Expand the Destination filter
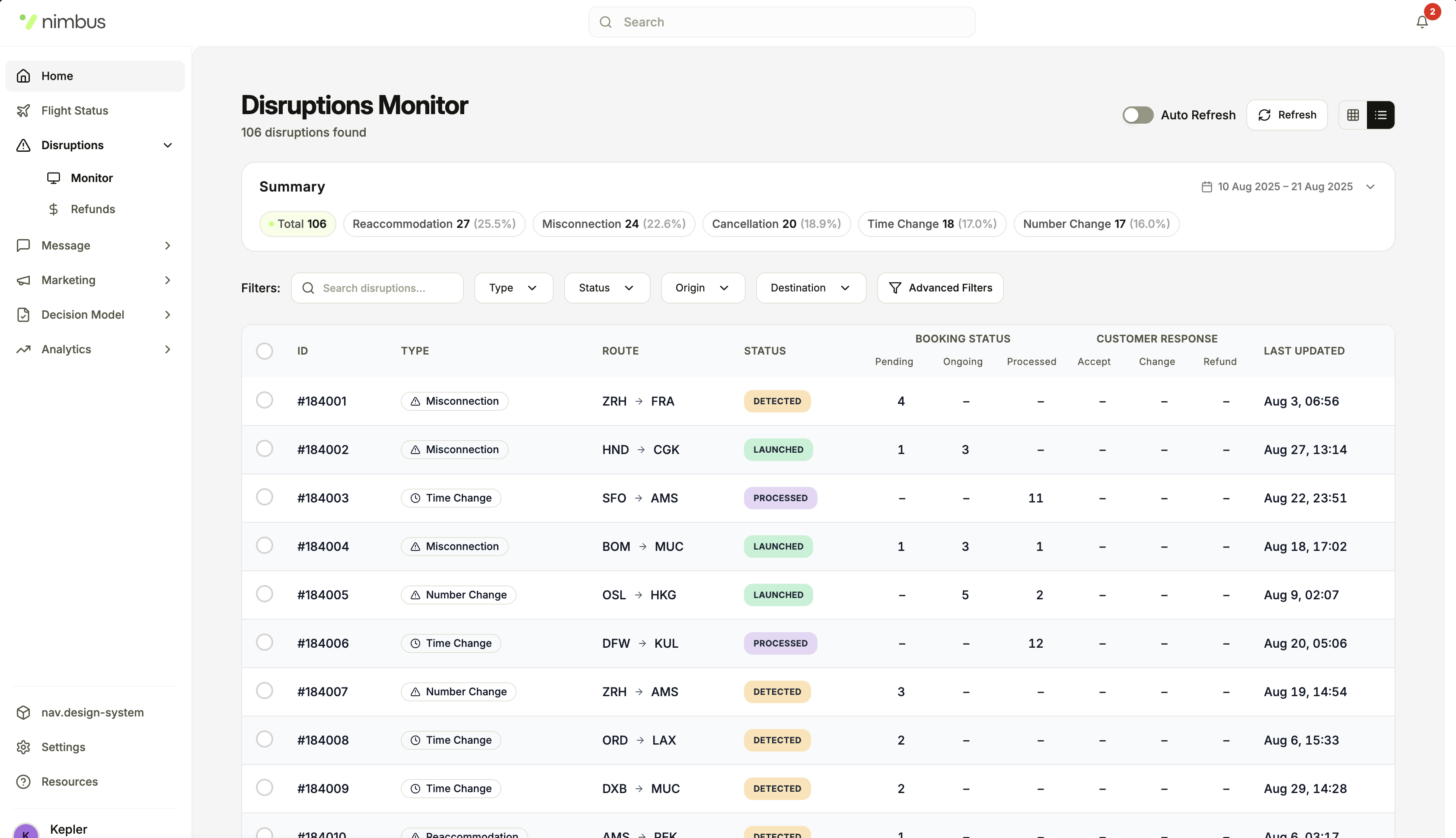1456x838 pixels. [x=811, y=288]
